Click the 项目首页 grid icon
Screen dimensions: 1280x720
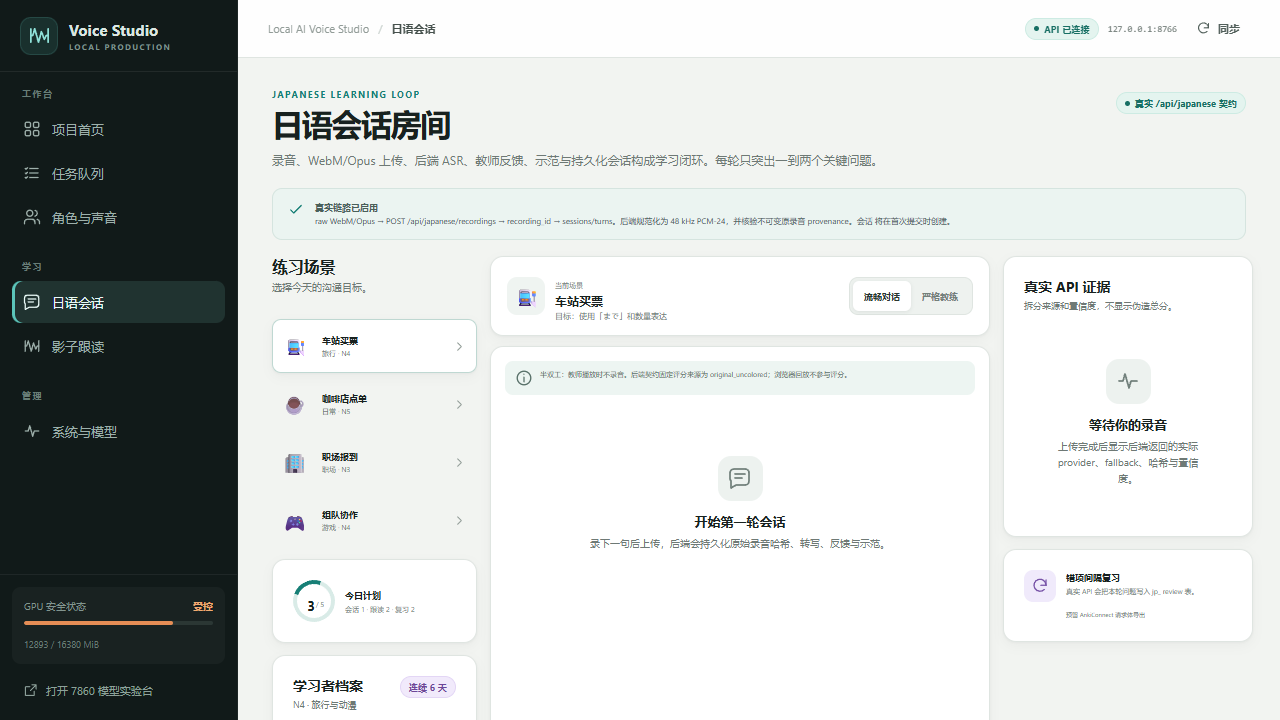(x=32, y=129)
